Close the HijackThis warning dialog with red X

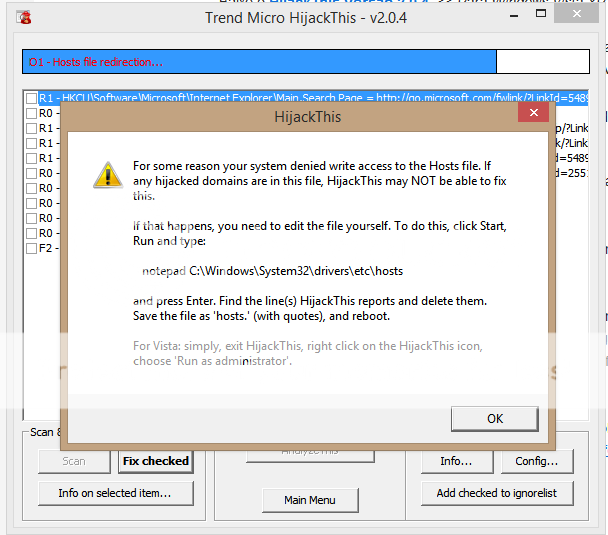point(533,112)
